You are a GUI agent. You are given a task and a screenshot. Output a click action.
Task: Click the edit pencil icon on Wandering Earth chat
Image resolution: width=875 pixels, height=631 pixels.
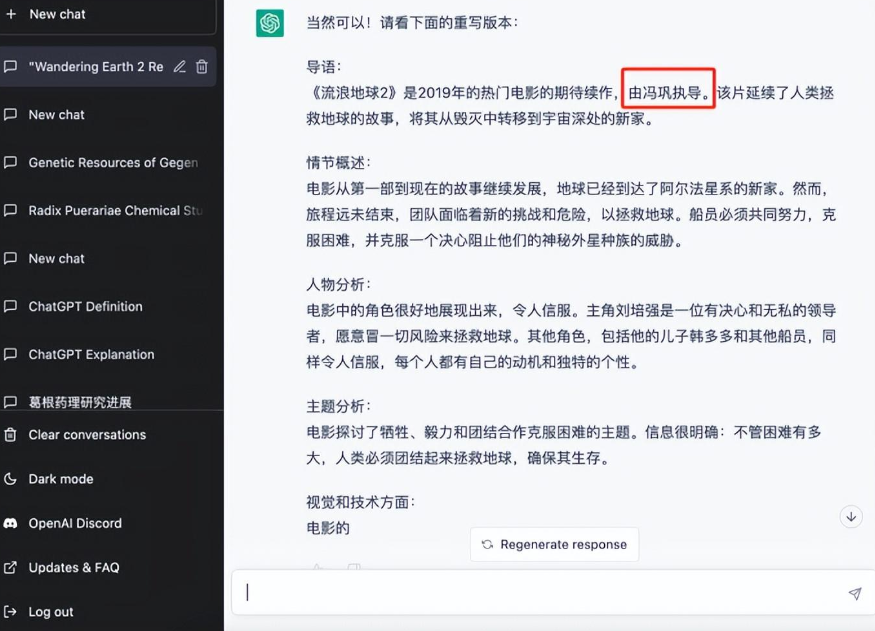[x=180, y=66]
